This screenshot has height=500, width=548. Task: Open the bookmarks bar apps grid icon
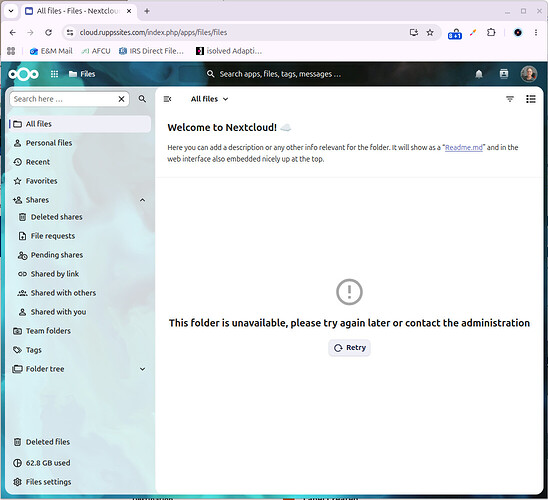coord(11,51)
